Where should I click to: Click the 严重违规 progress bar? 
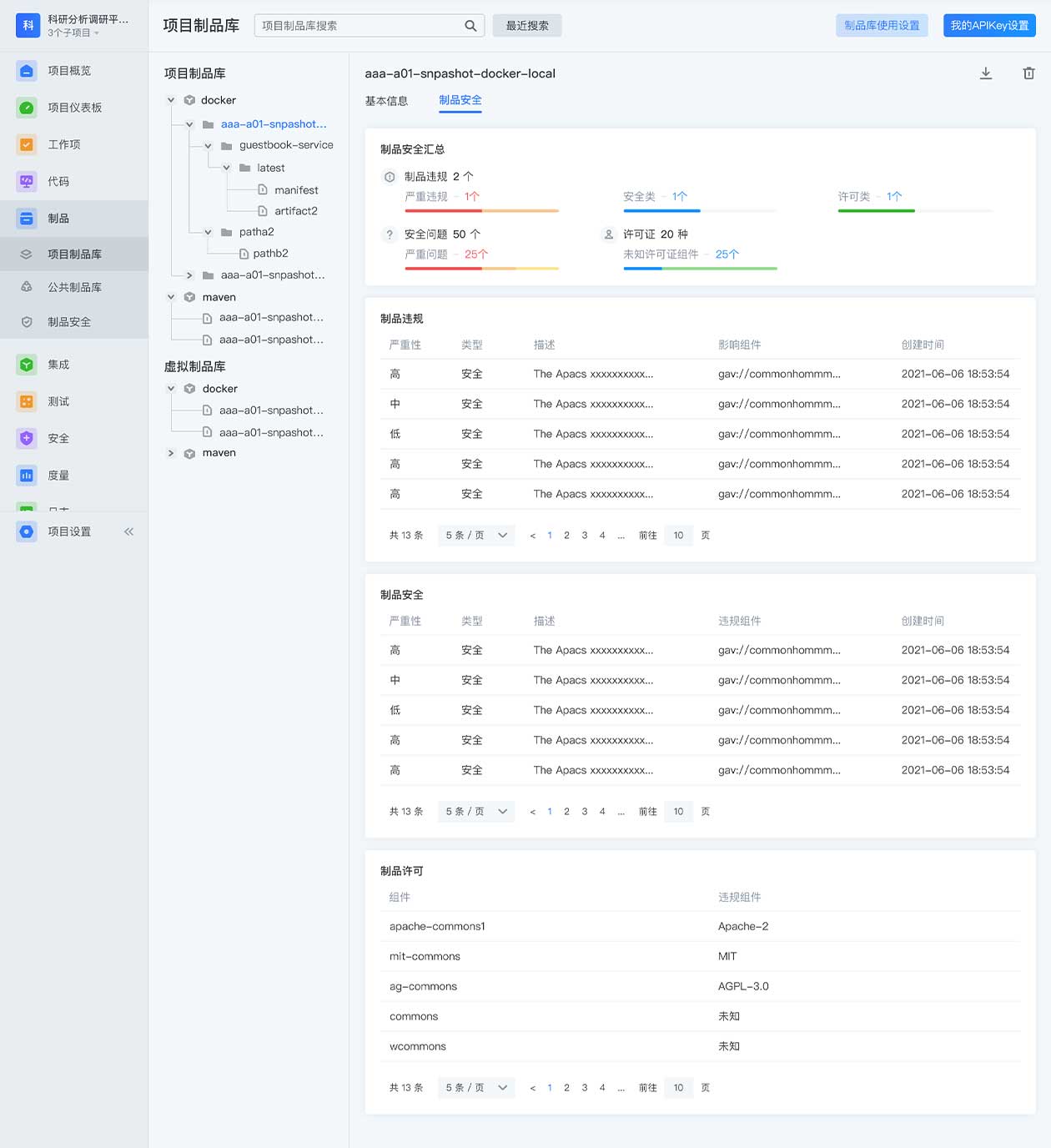[481, 211]
